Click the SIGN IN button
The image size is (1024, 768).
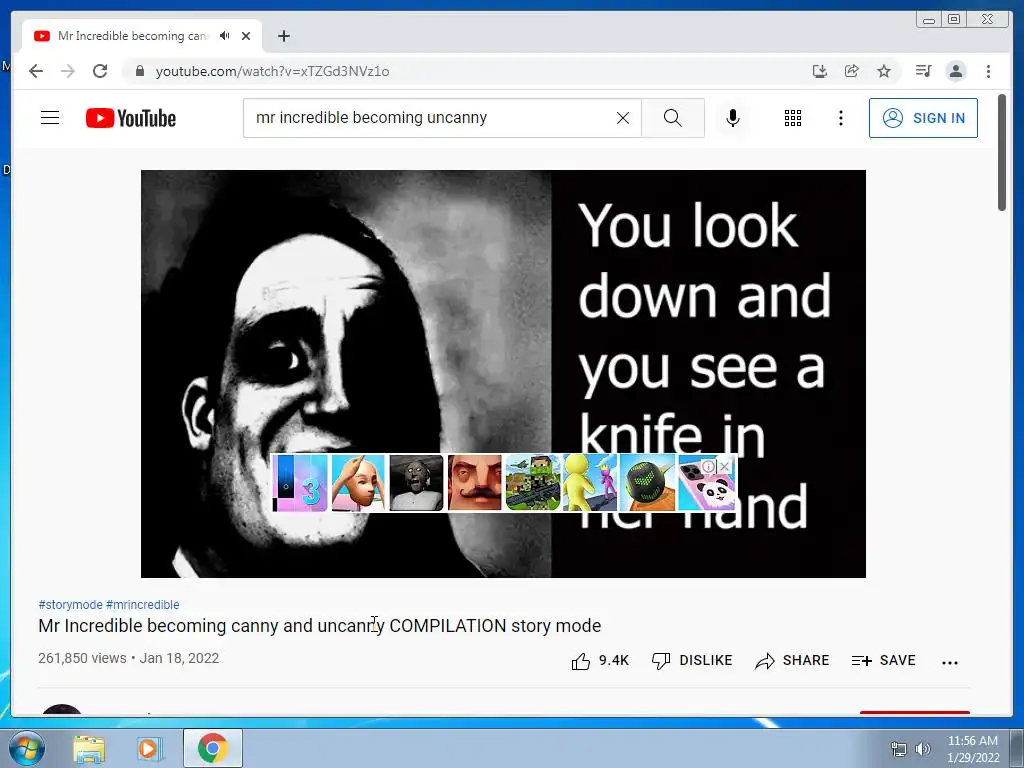923,118
